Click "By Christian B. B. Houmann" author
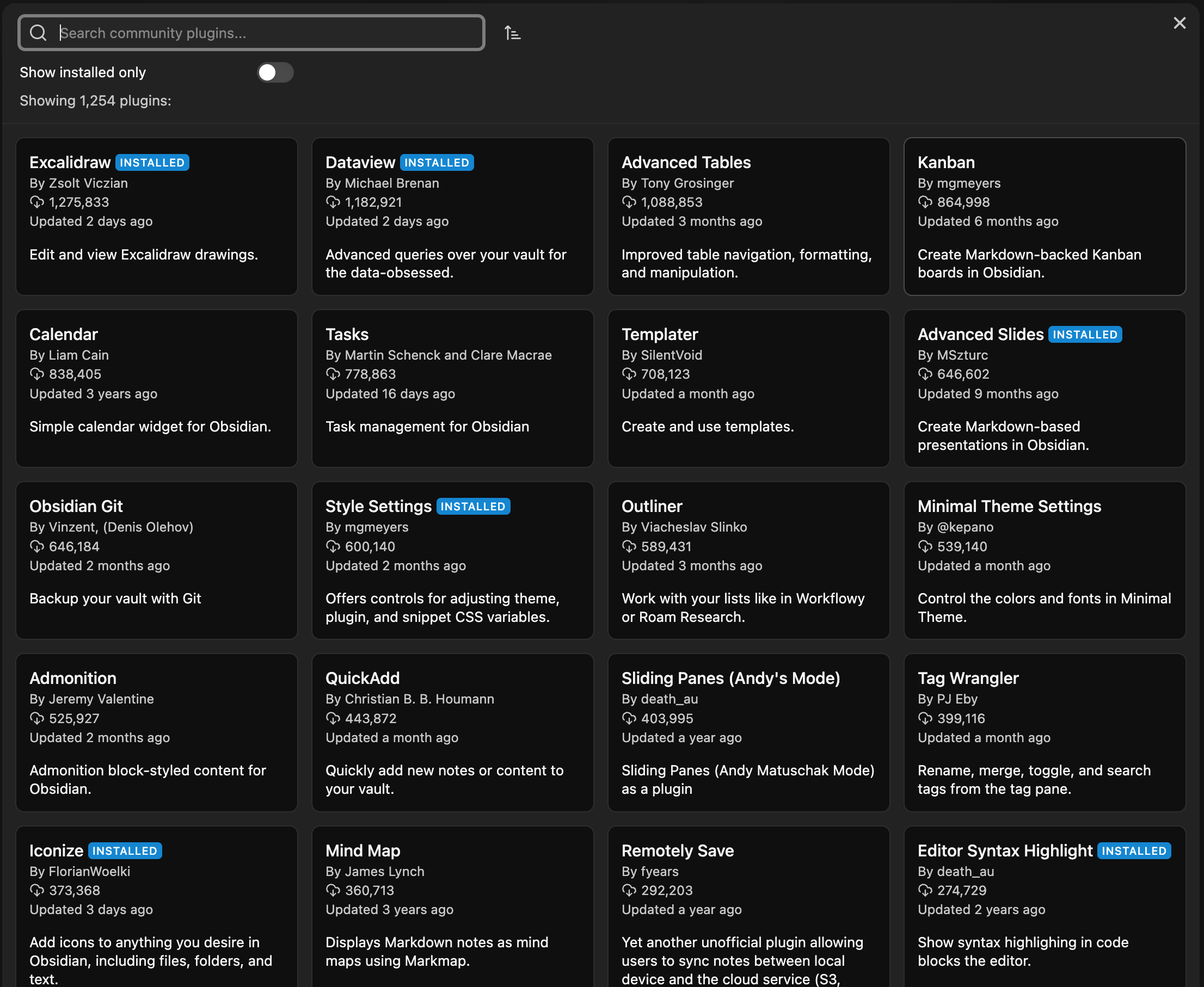The image size is (1204, 987). [x=409, y=699]
